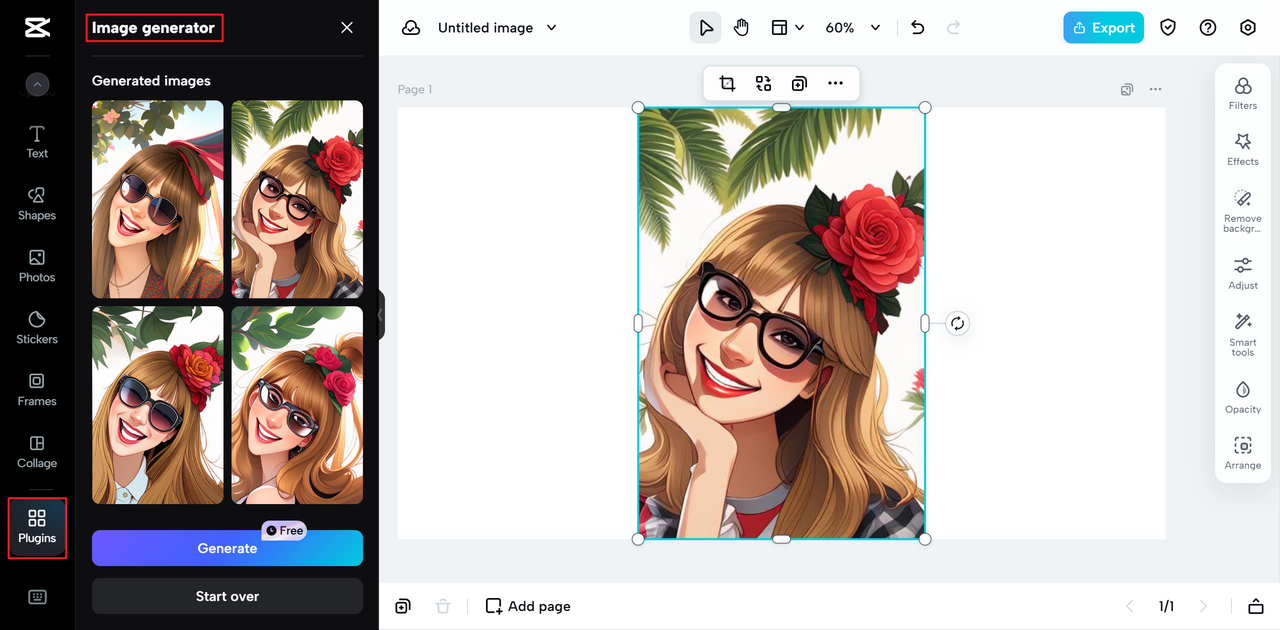Go to the next page arrow
Viewport: 1280px width, 630px height.
1203,606
